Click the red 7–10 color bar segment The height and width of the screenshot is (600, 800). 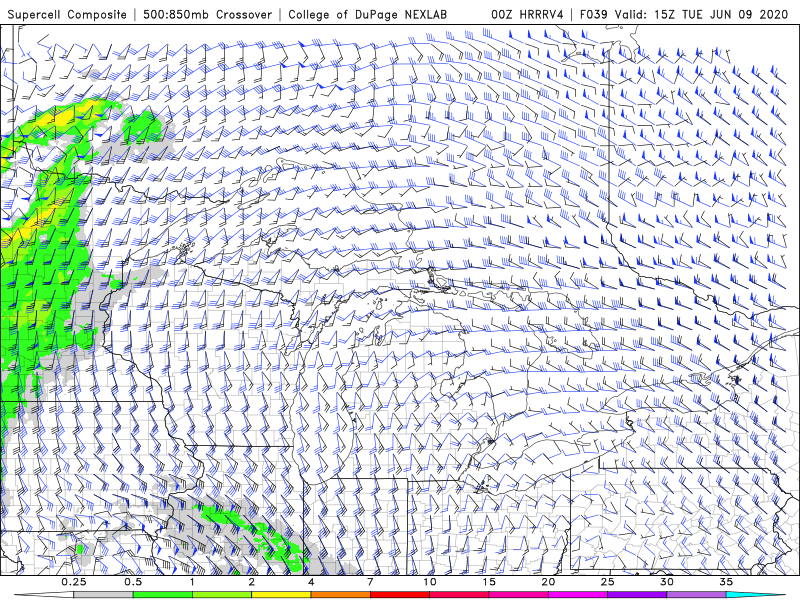pos(400,595)
